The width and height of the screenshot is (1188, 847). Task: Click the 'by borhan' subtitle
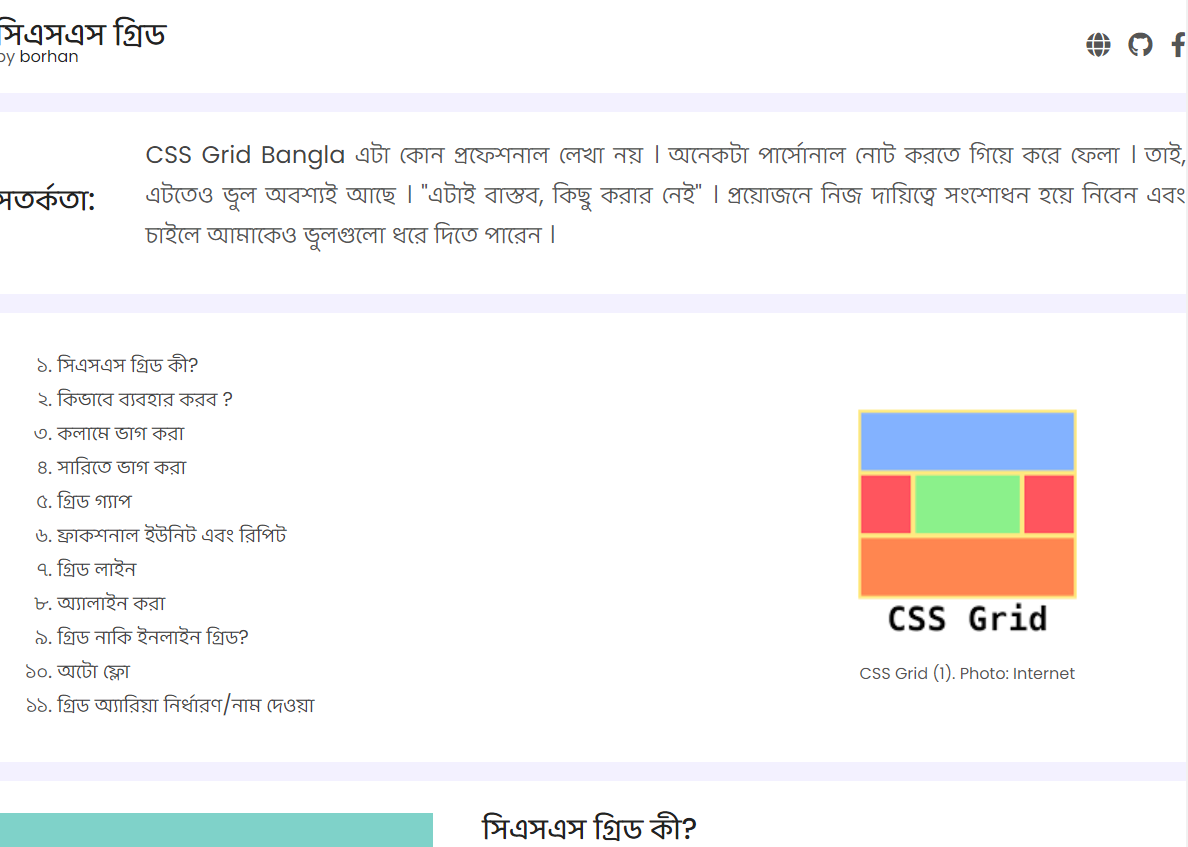pos(39,57)
